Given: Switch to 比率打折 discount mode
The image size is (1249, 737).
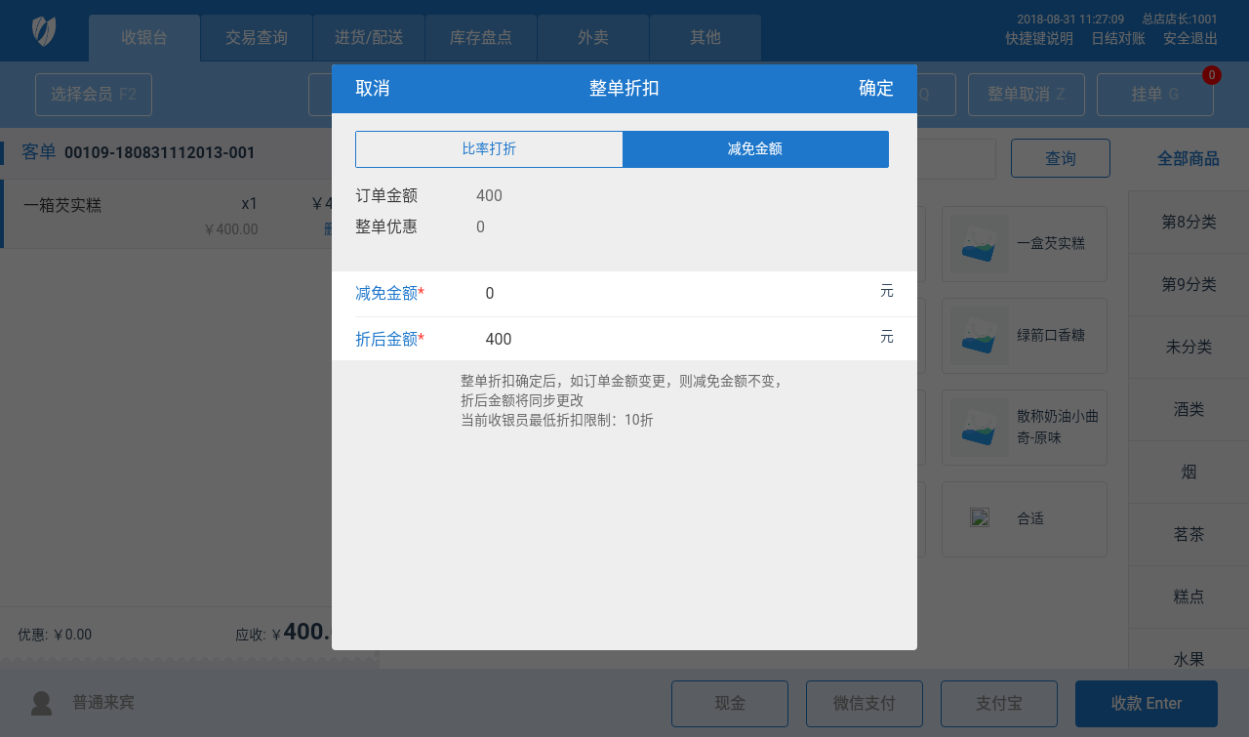Looking at the screenshot, I should click(x=489, y=149).
